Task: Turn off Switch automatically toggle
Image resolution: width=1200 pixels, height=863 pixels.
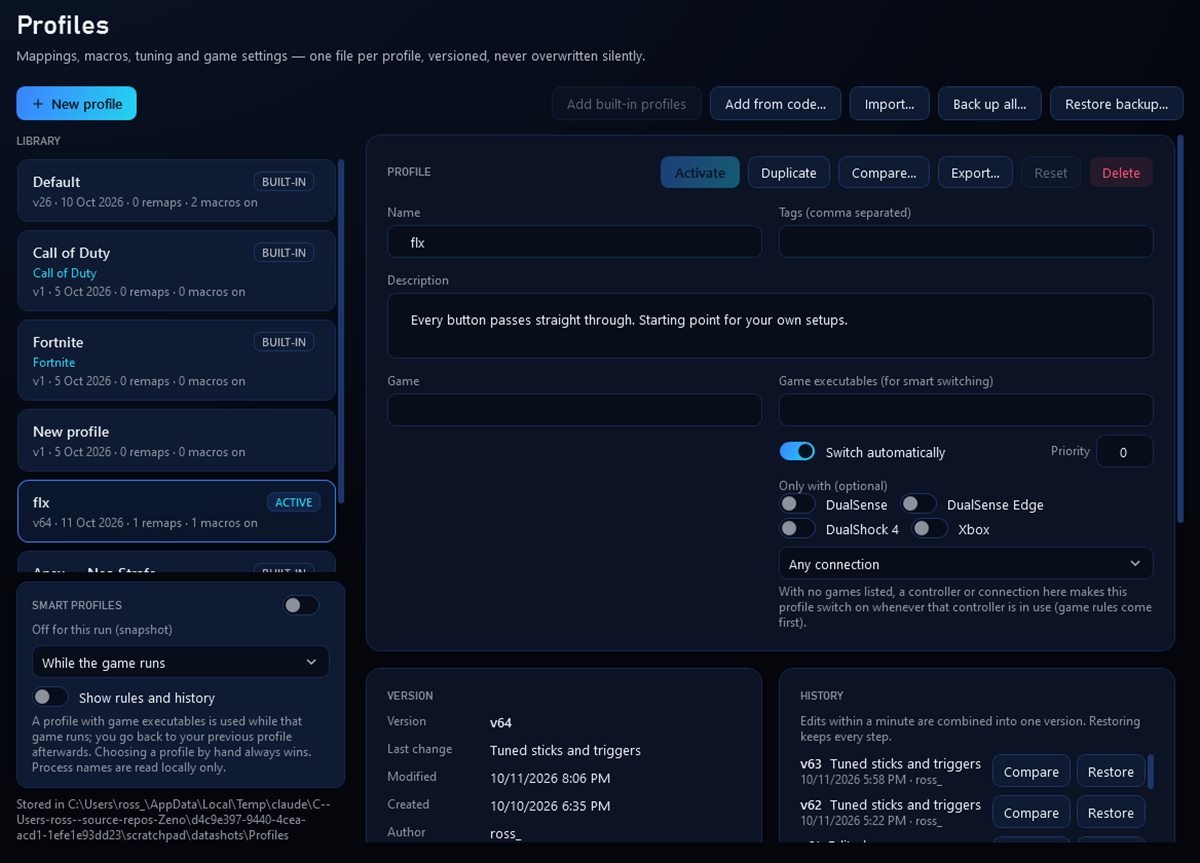Action: point(797,452)
